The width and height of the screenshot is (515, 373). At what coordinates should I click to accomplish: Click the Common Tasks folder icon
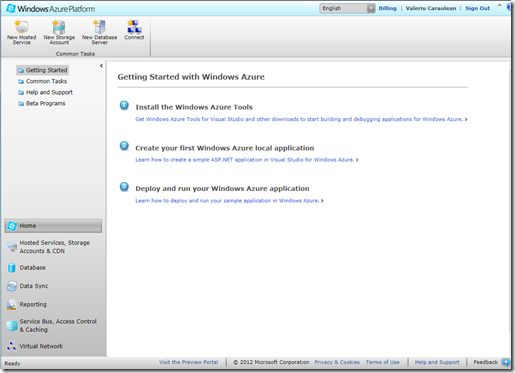click(x=21, y=81)
